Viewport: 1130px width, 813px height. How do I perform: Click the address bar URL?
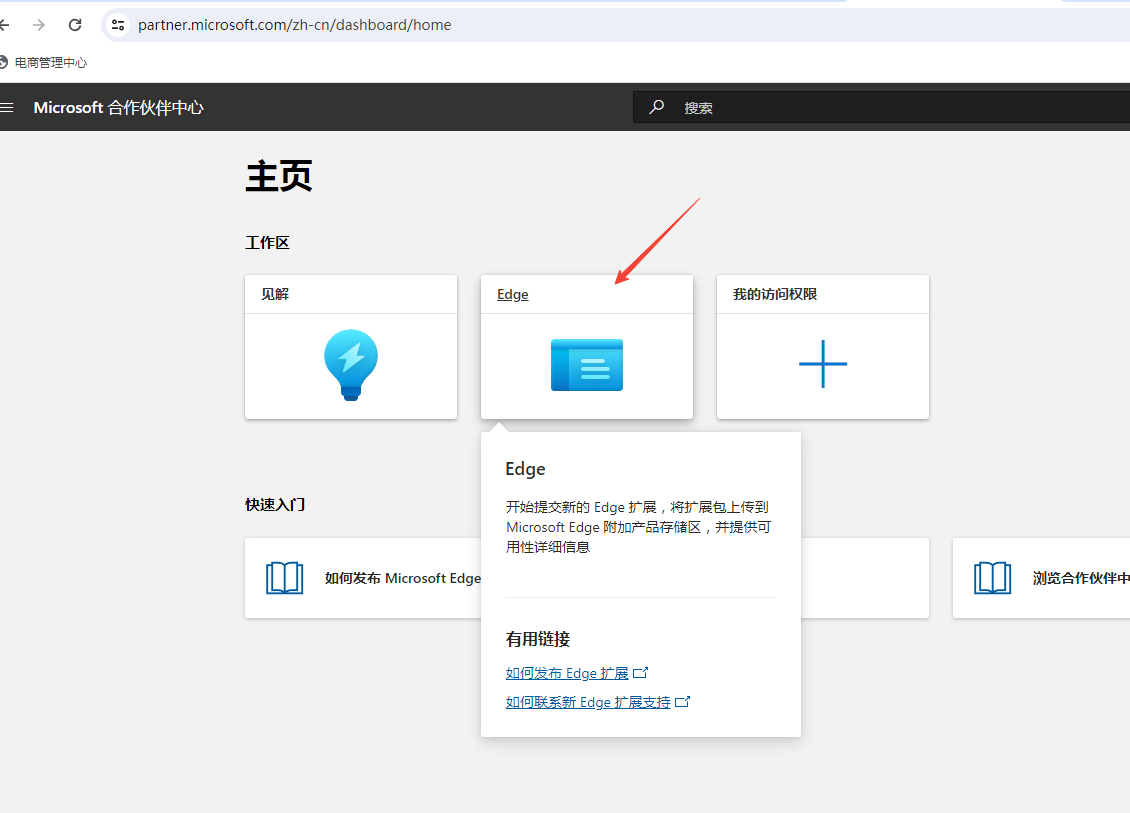coord(294,25)
